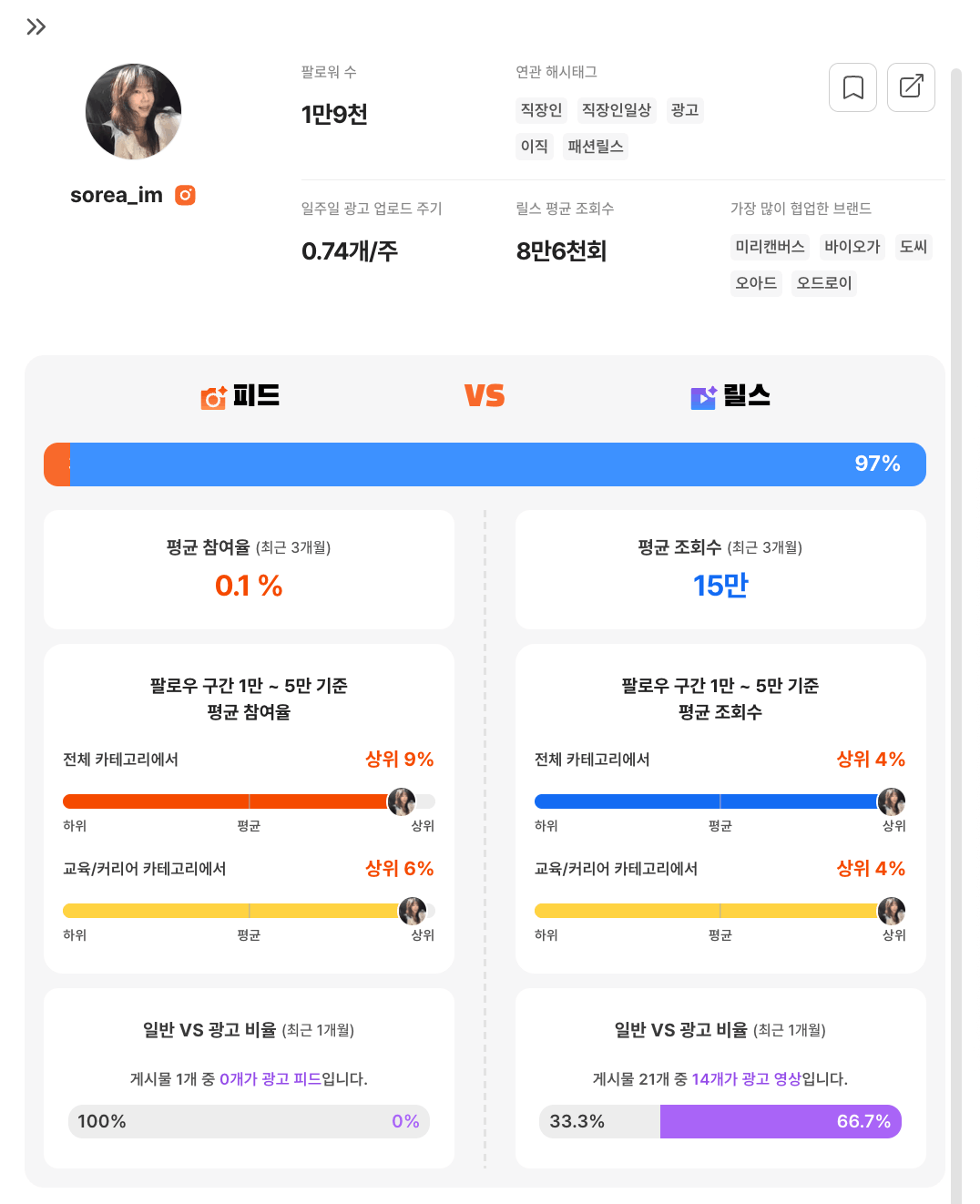Click the reels video icon
Screen dimensions: 980x1204
[703, 397]
